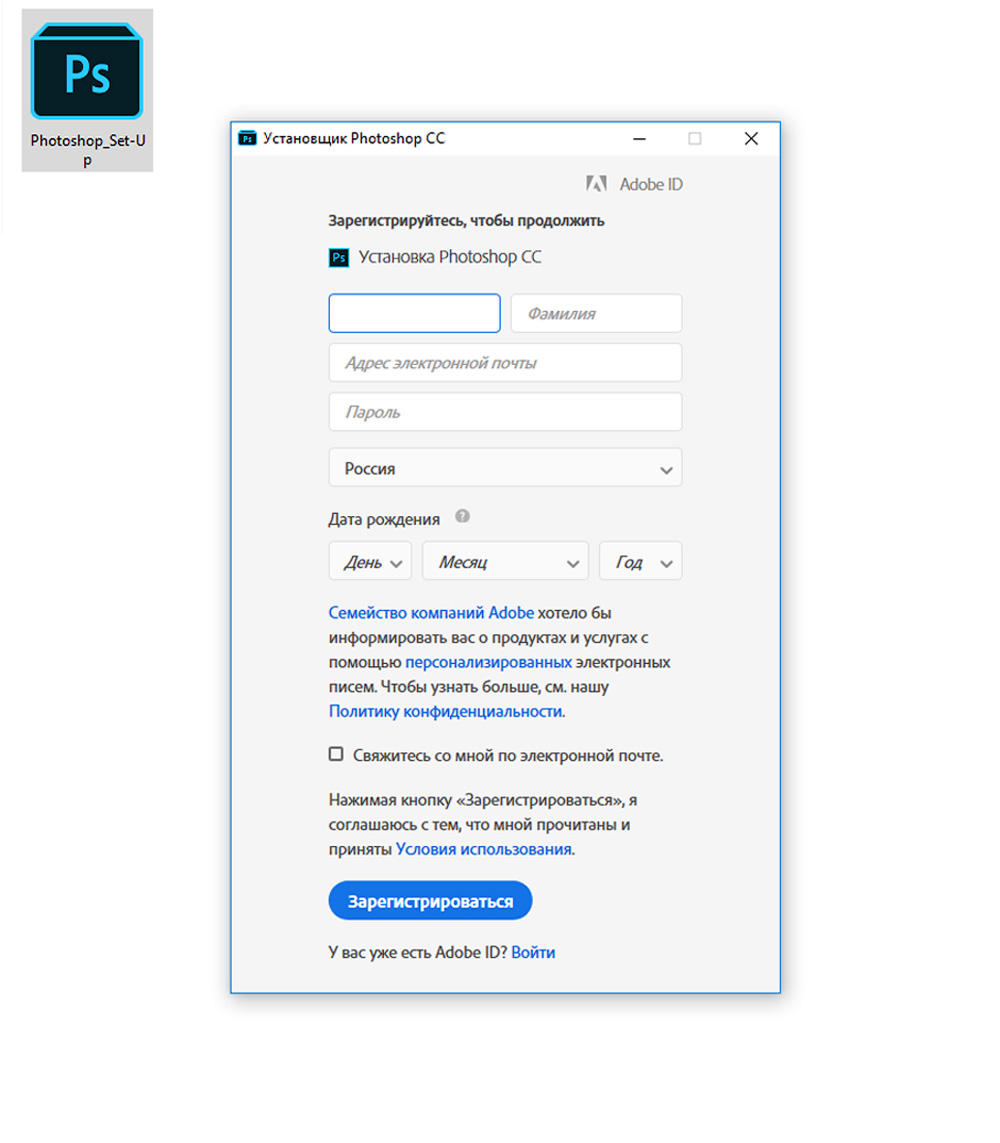Click the Adobe ID text
Viewport: 1000px width, 1143px height.
coord(652,184)
